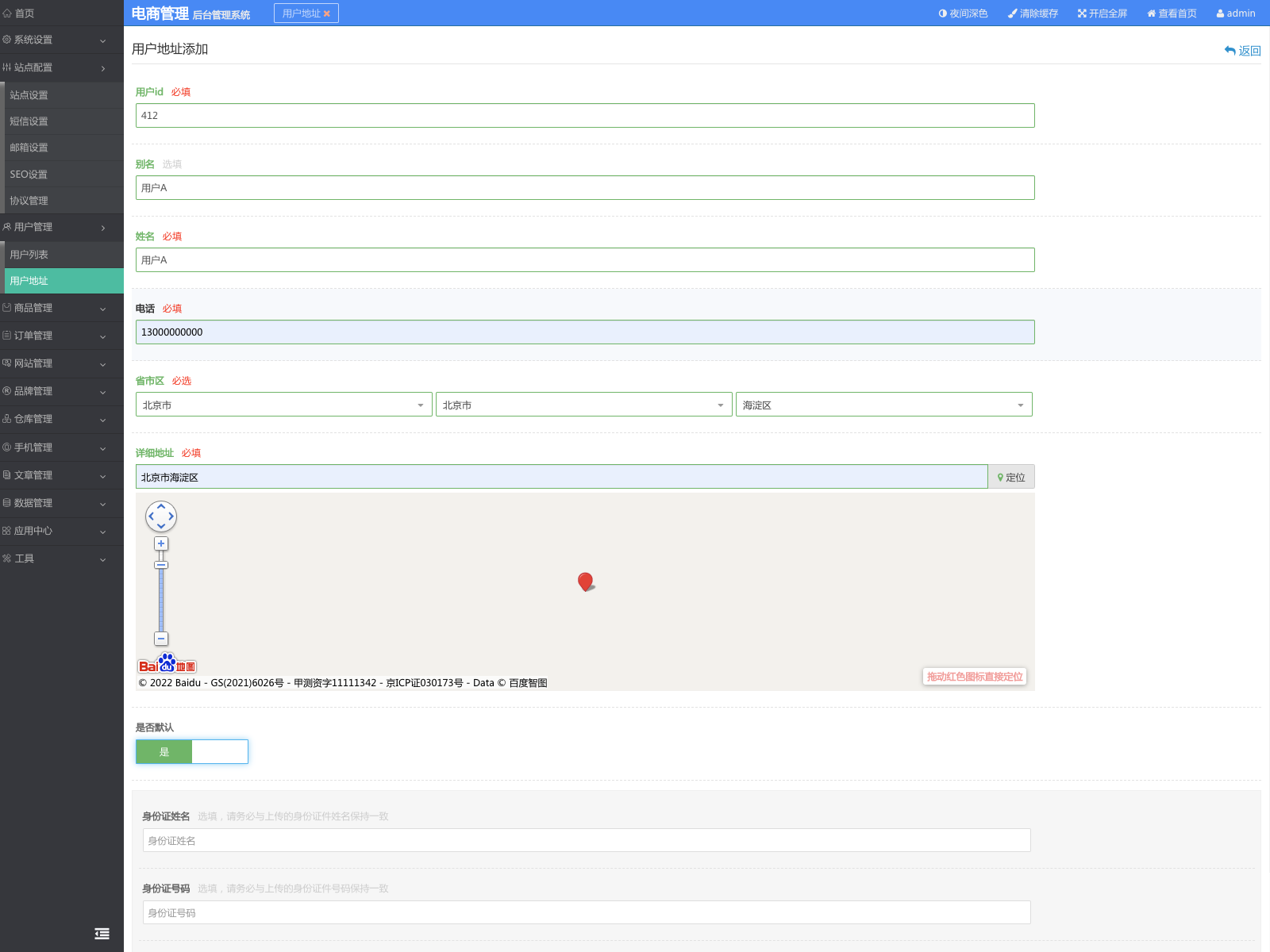
Task: Click the gear icon for 系统设置
Action: point(7,40)
